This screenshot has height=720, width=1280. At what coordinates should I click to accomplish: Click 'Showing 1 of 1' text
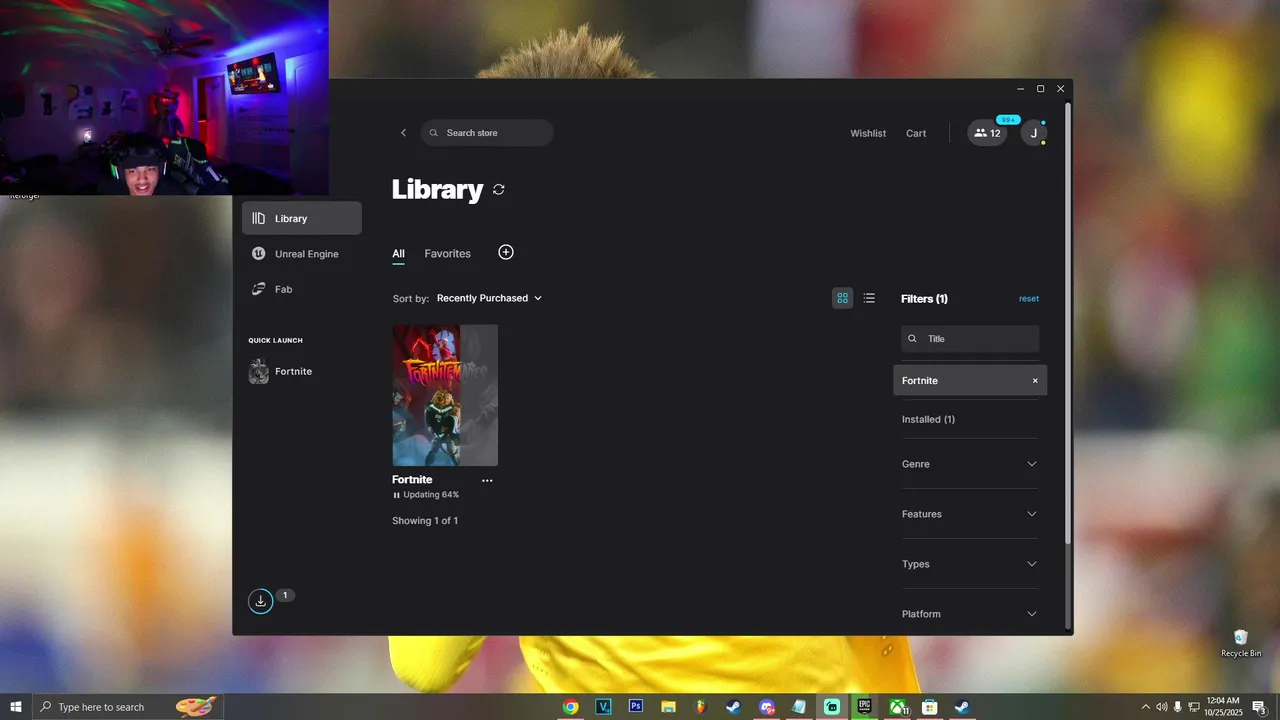(425, 521)
